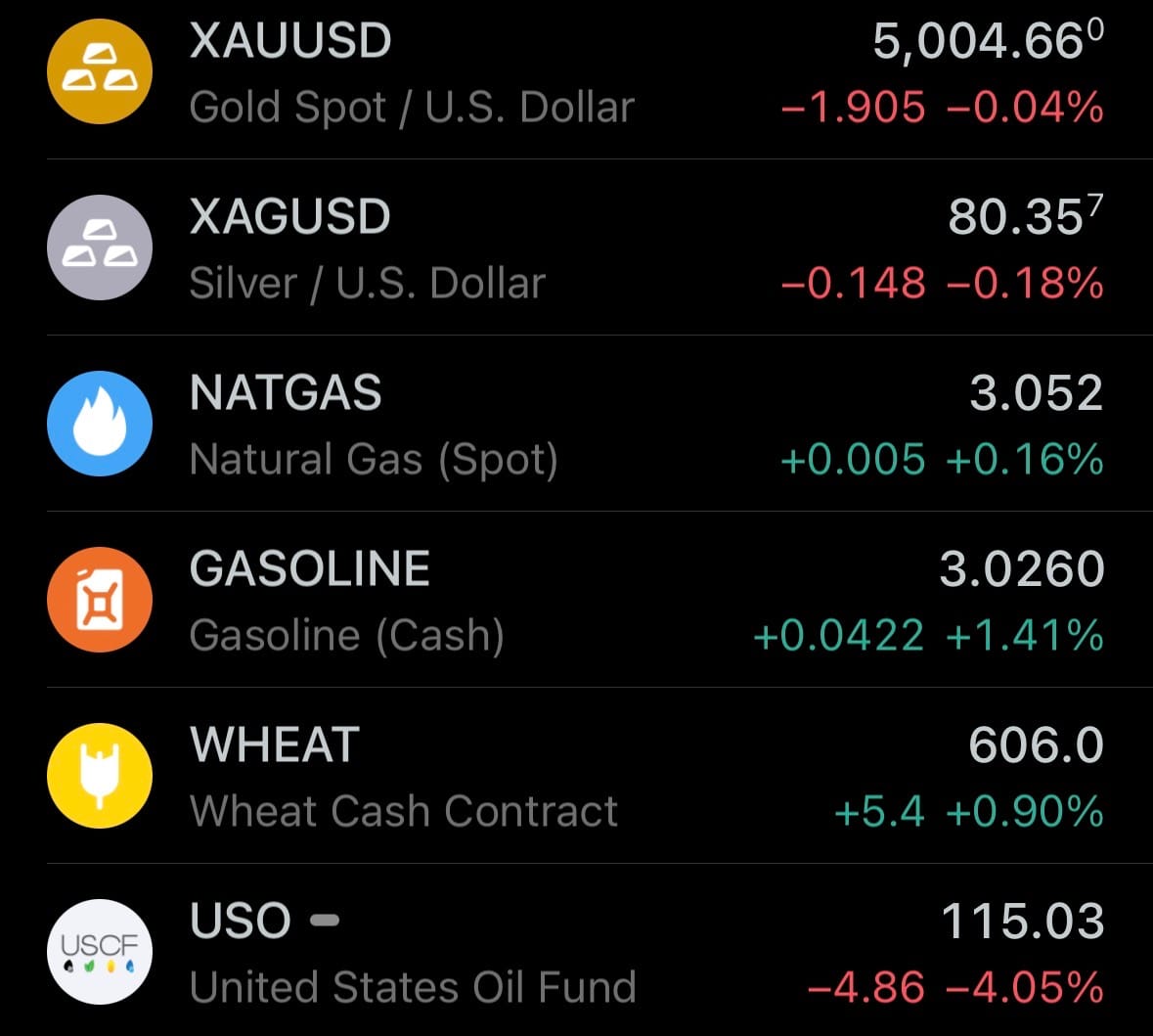Viewport: 1153px width, 1036px height.
Task: Tap the natural gas change +0.16%
Action: click(x=1025, y=460)
